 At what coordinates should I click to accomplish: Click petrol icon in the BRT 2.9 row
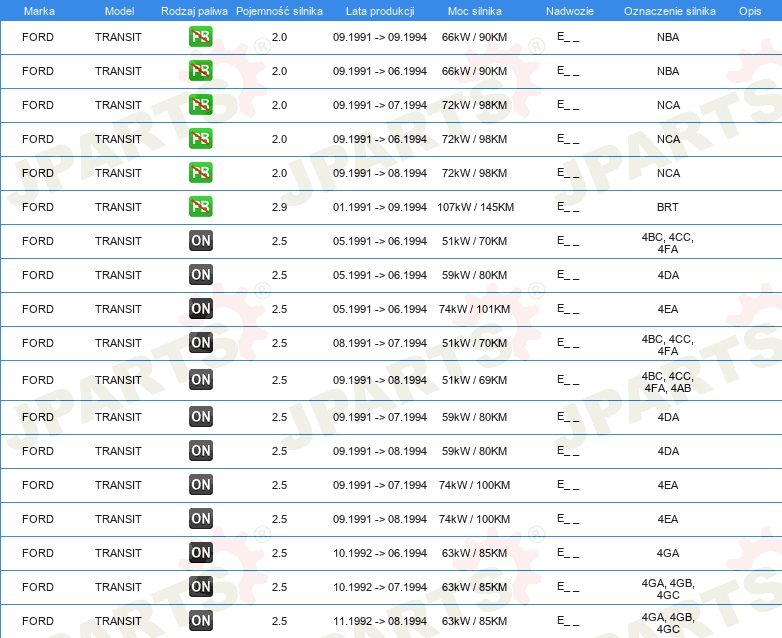point(200,207)
